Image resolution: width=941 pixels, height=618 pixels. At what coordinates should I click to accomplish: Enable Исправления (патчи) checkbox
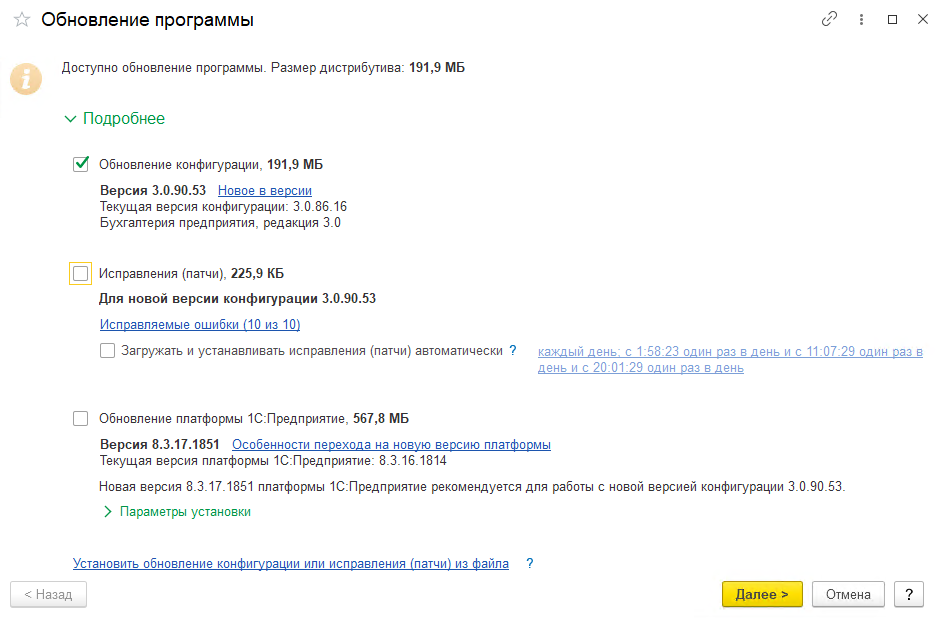click(x=81, y=273)
